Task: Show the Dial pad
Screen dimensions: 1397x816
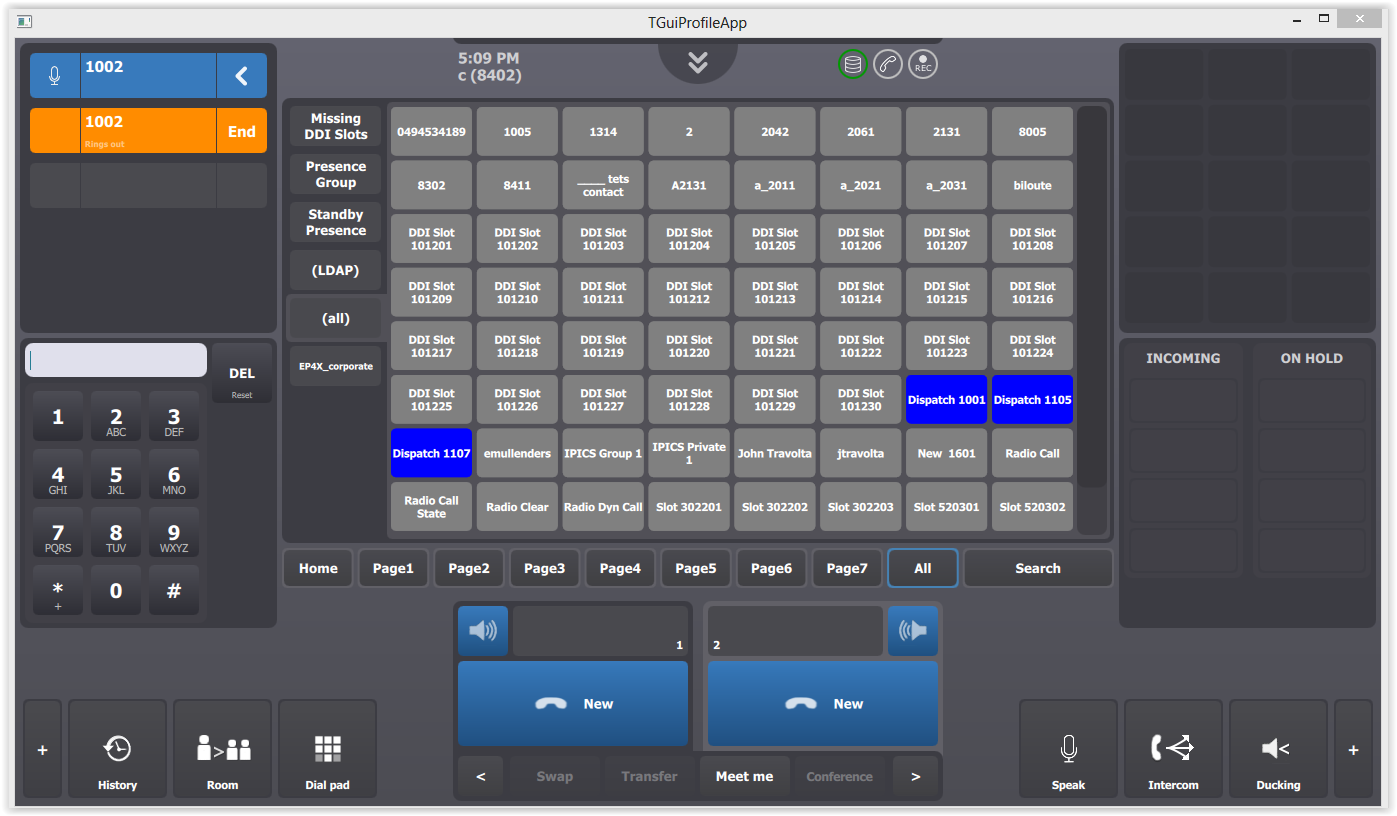Action: click(328, 749)
